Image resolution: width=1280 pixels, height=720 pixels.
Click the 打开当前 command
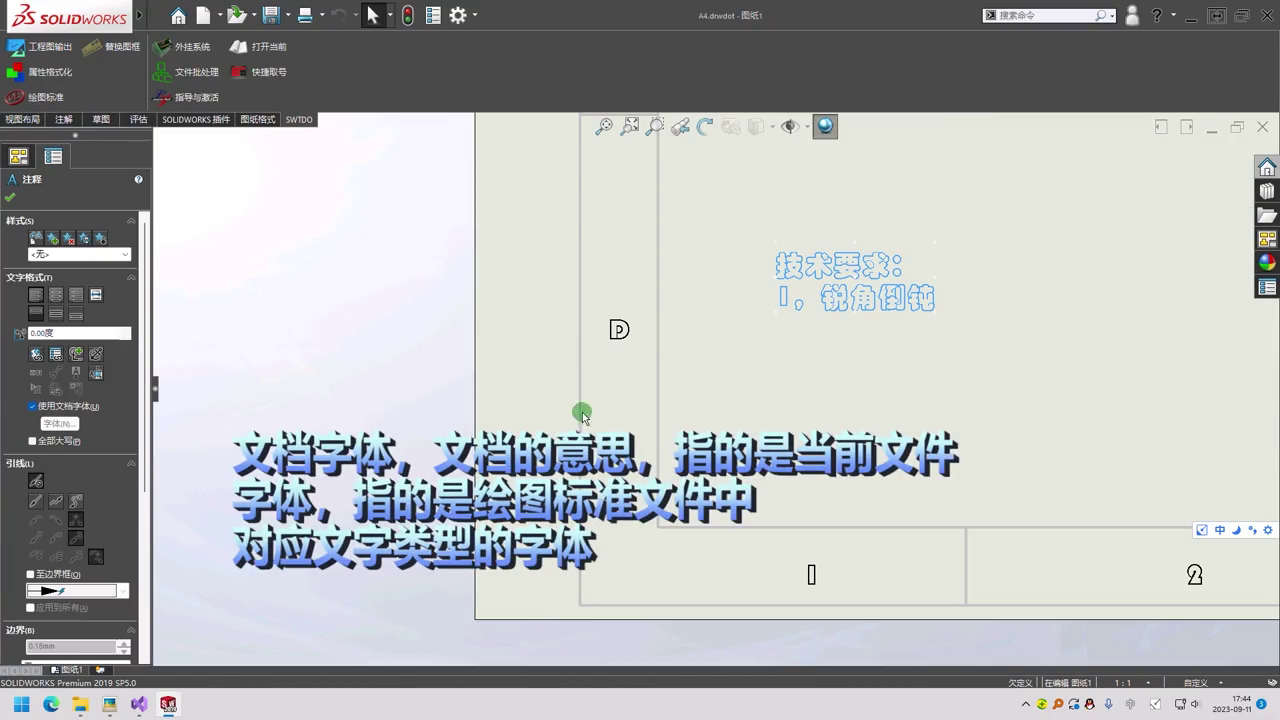tap(258, 47)
